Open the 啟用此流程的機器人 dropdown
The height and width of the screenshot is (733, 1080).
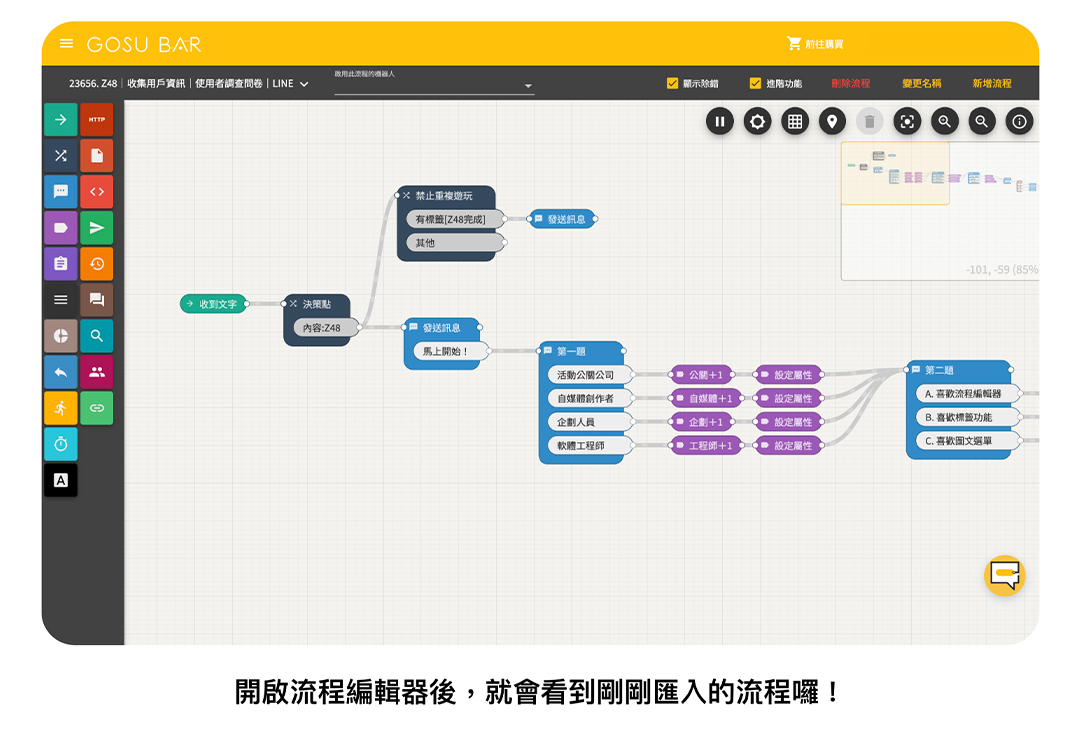[434, 83]
